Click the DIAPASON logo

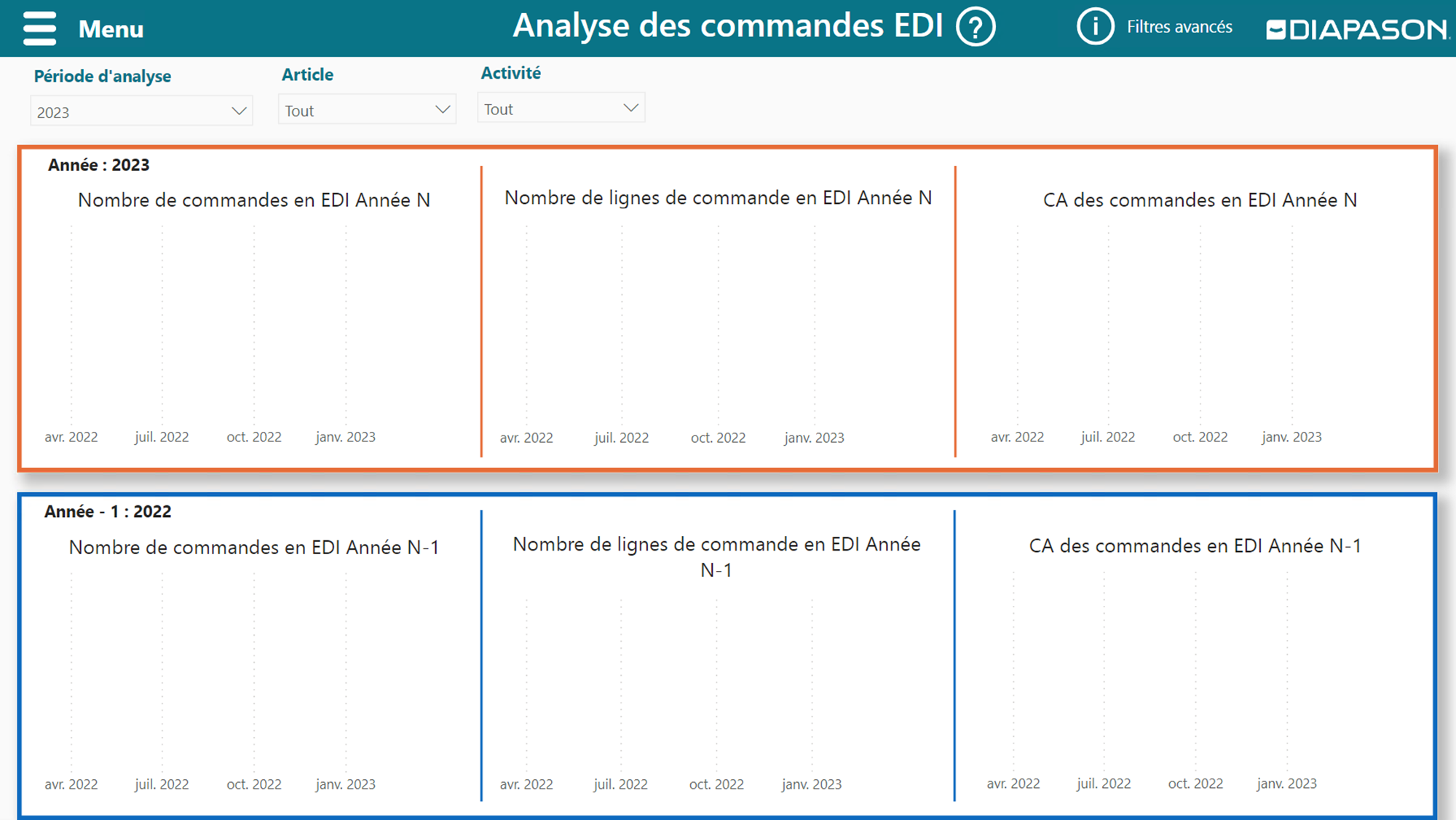(x=1357, y=29)
